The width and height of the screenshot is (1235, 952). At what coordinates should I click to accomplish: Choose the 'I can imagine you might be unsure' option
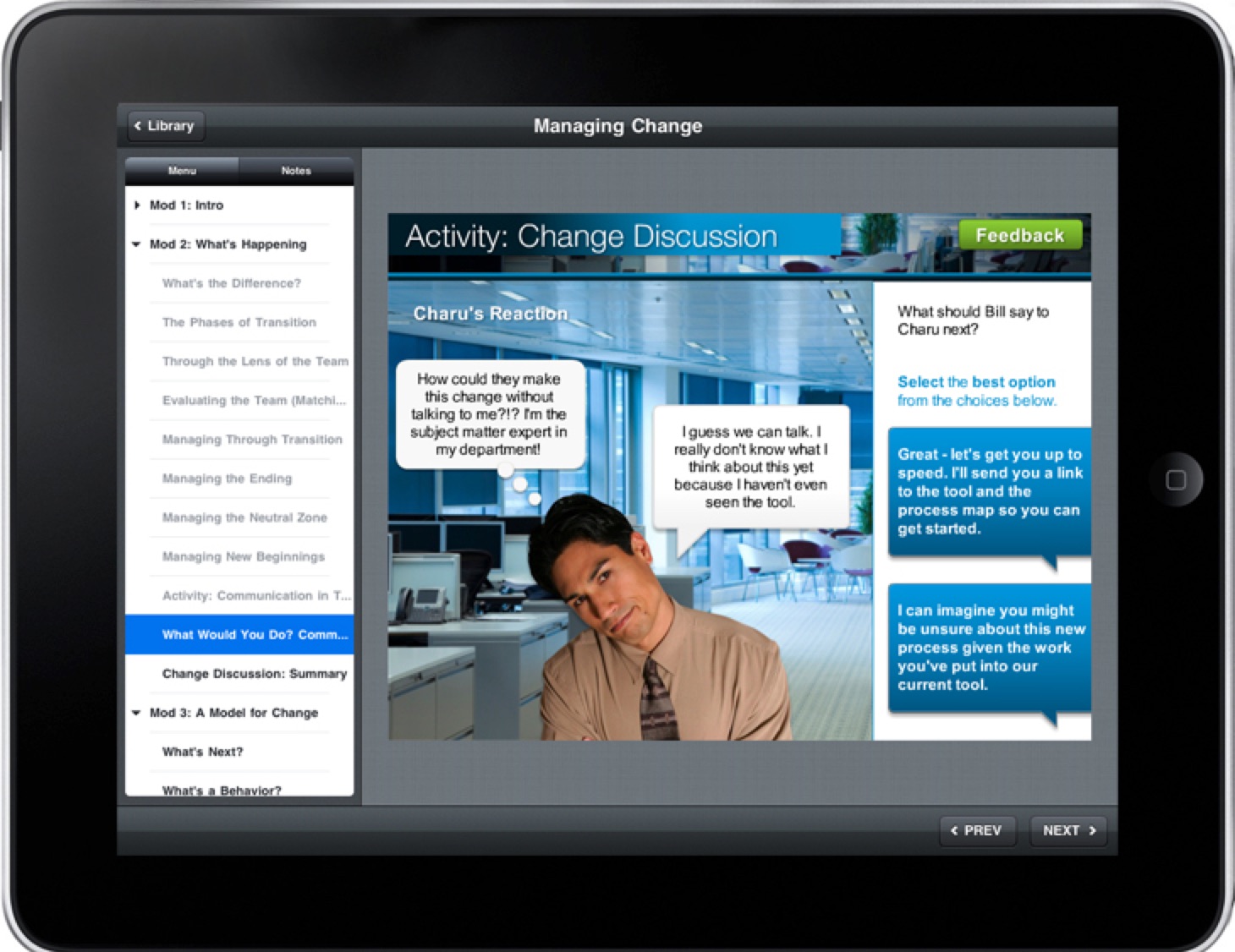[989, 648]
